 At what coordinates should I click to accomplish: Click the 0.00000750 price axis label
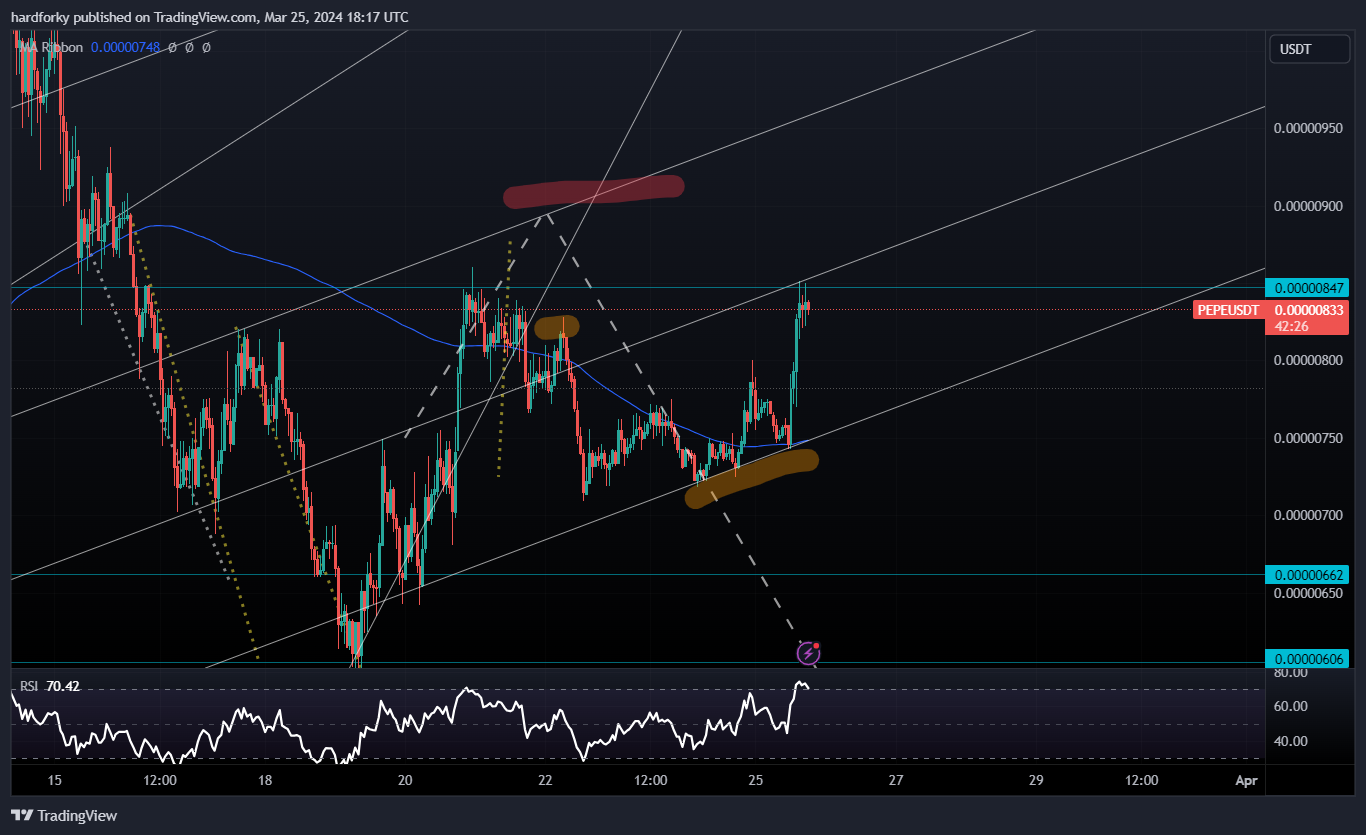point(1308,438)
